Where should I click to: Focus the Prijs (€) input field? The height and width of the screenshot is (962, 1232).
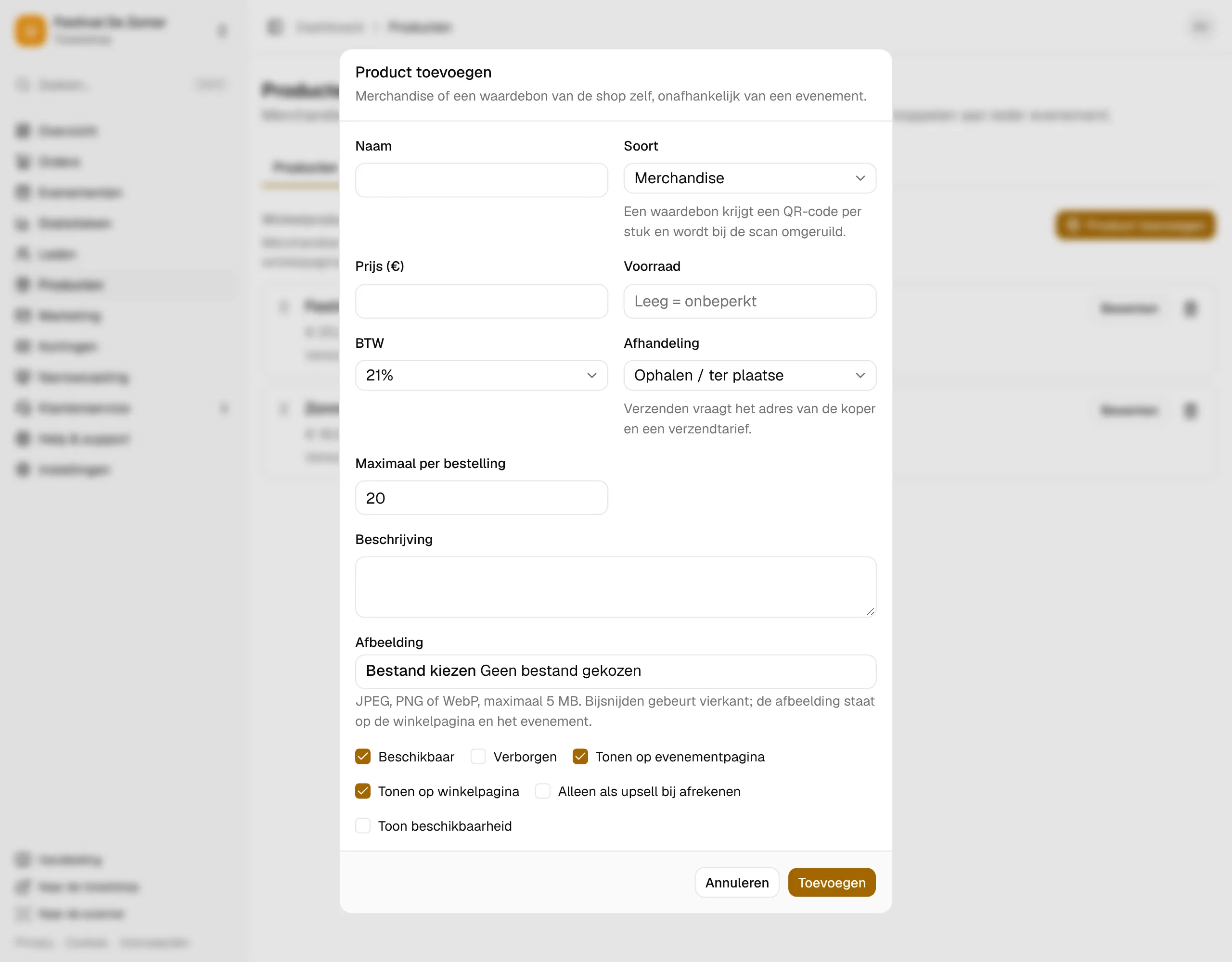[481, 301]
